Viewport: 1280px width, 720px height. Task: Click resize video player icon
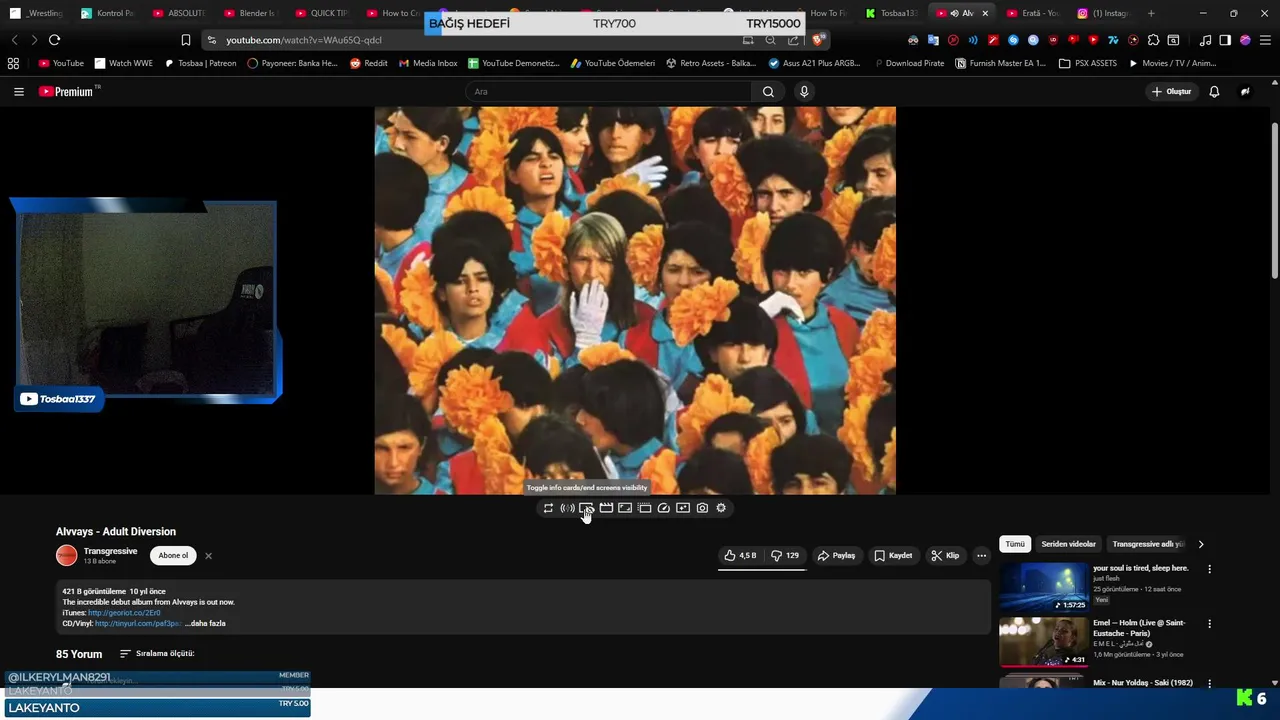coord(625,508)
